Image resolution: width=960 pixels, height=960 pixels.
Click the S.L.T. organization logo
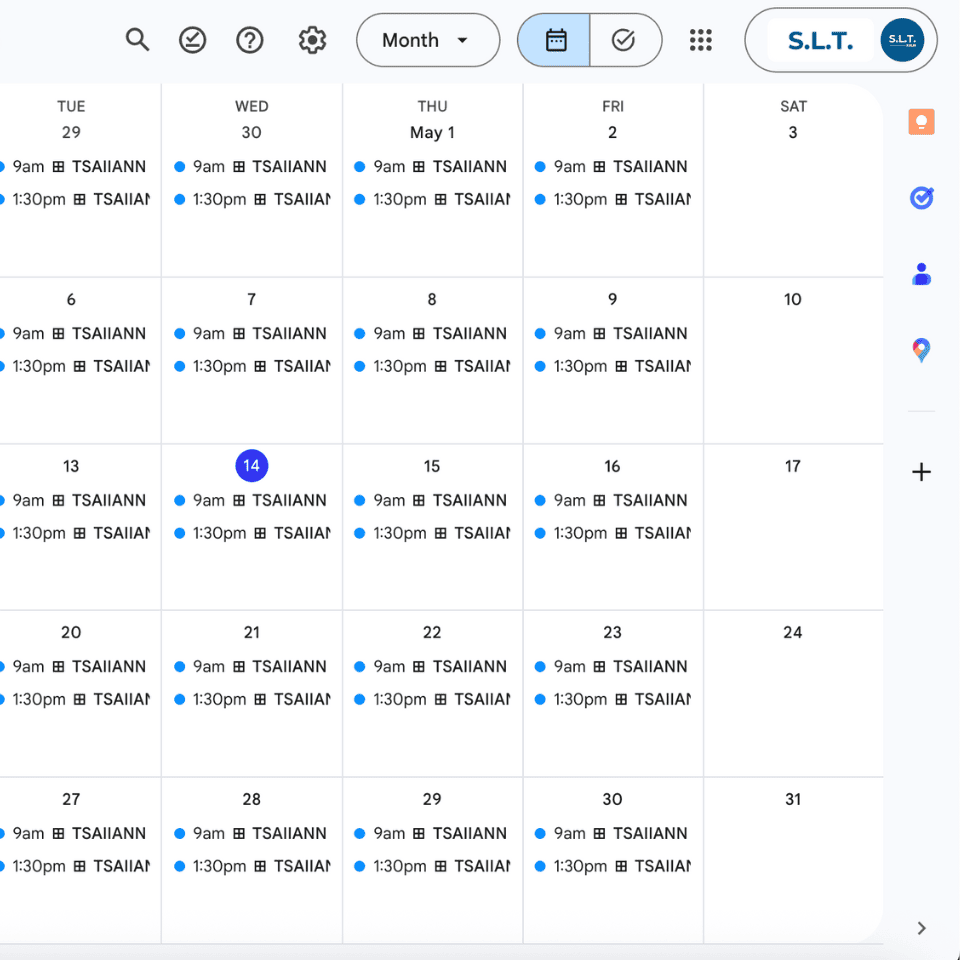point(820,40)
